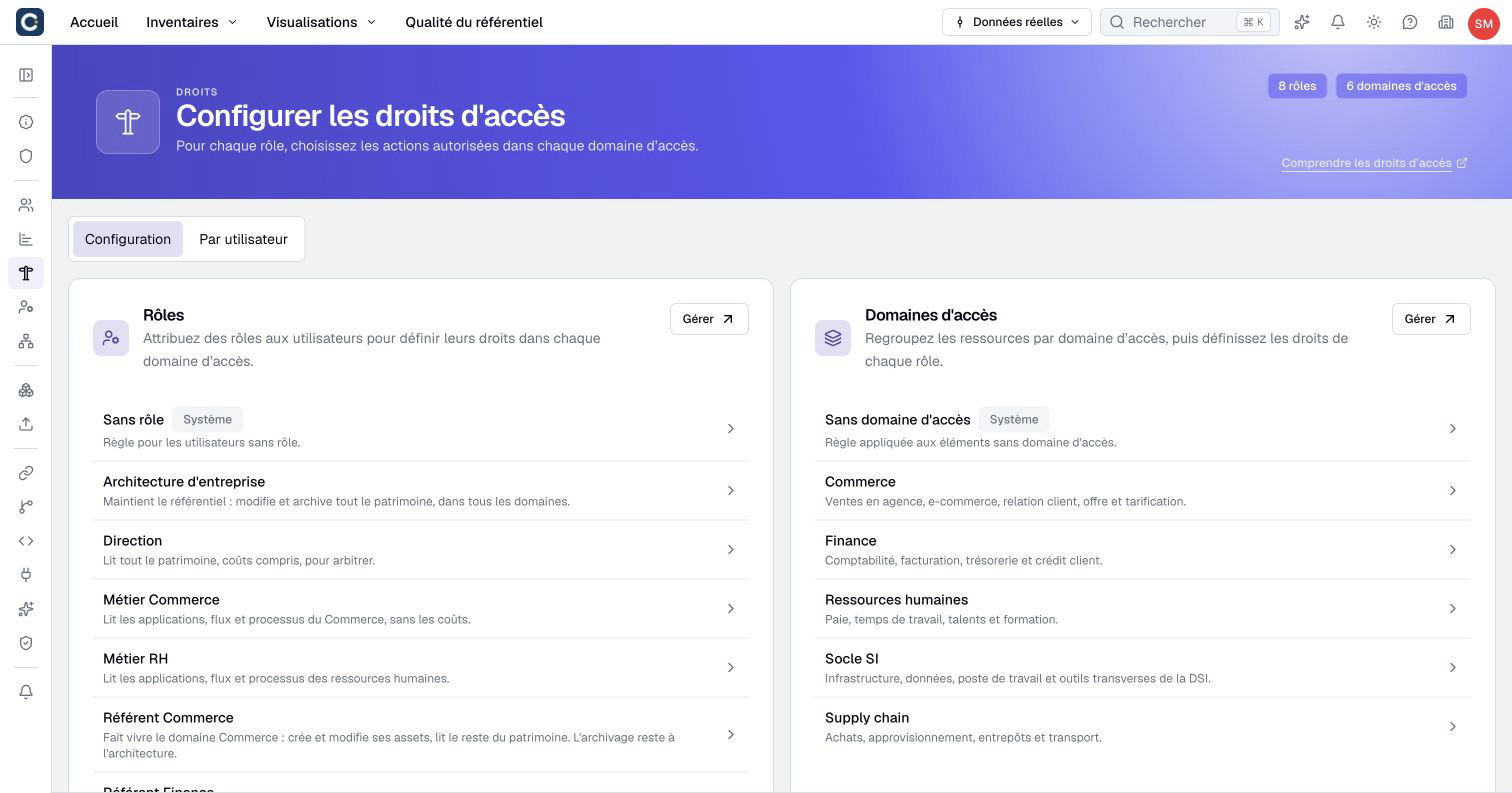The image size is (1512, 793).
Task: Open the hierarchy network icon in sidebar
Action: pos(26,341)
